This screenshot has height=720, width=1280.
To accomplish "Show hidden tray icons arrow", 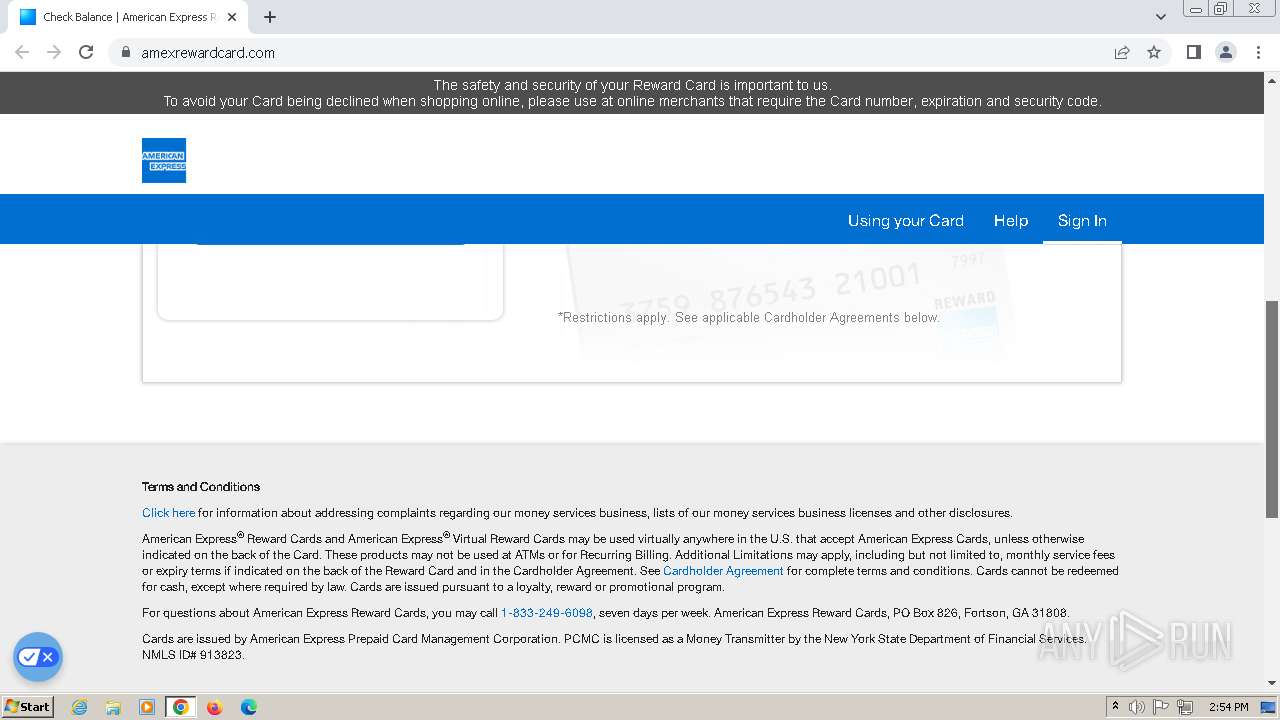I will click(1115, 707).
